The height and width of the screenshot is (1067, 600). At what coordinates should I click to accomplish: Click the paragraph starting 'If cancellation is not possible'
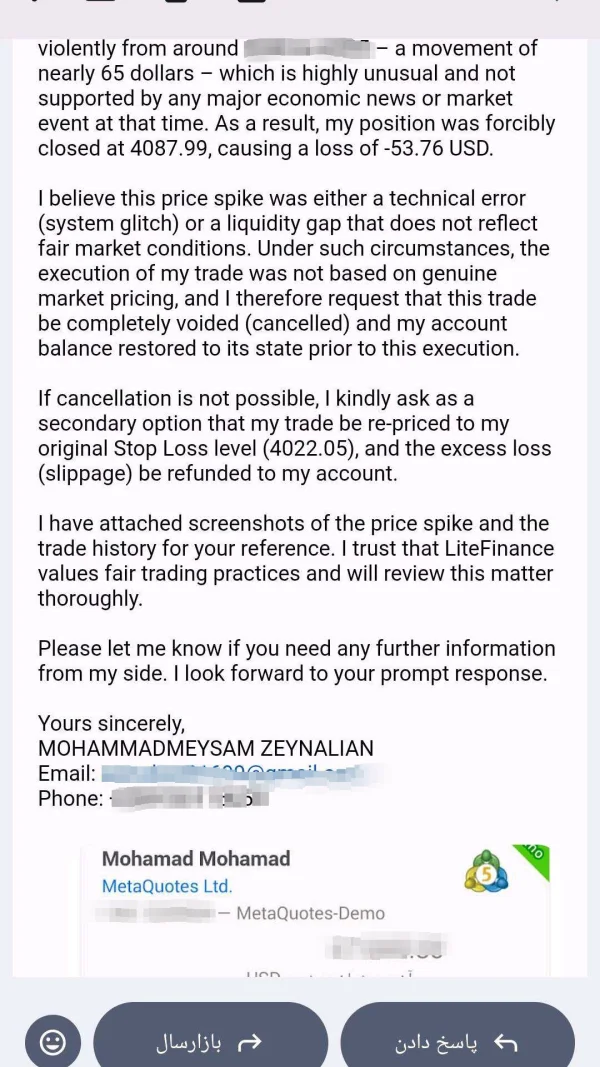coord(295,436)
